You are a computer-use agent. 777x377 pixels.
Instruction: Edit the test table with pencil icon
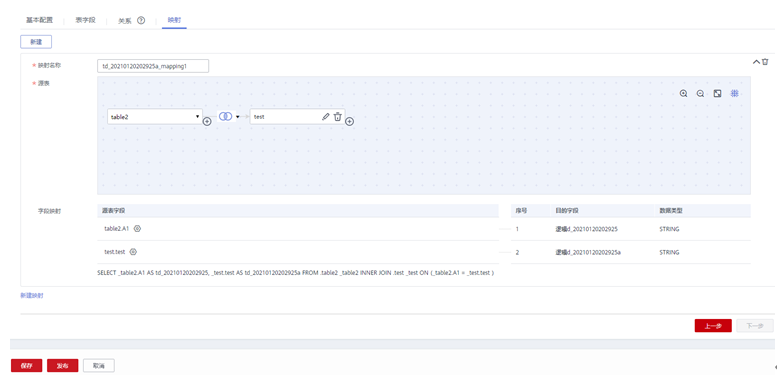326,116
